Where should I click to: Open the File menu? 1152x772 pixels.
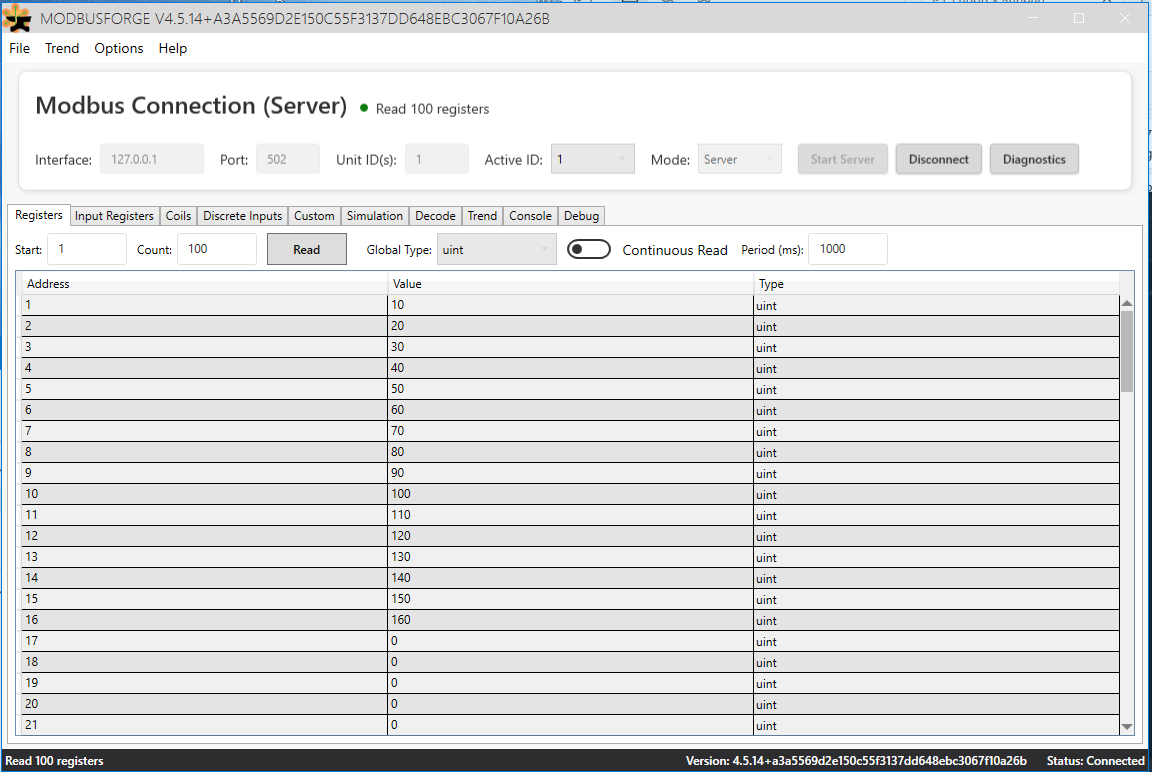[x=19, y=48]
